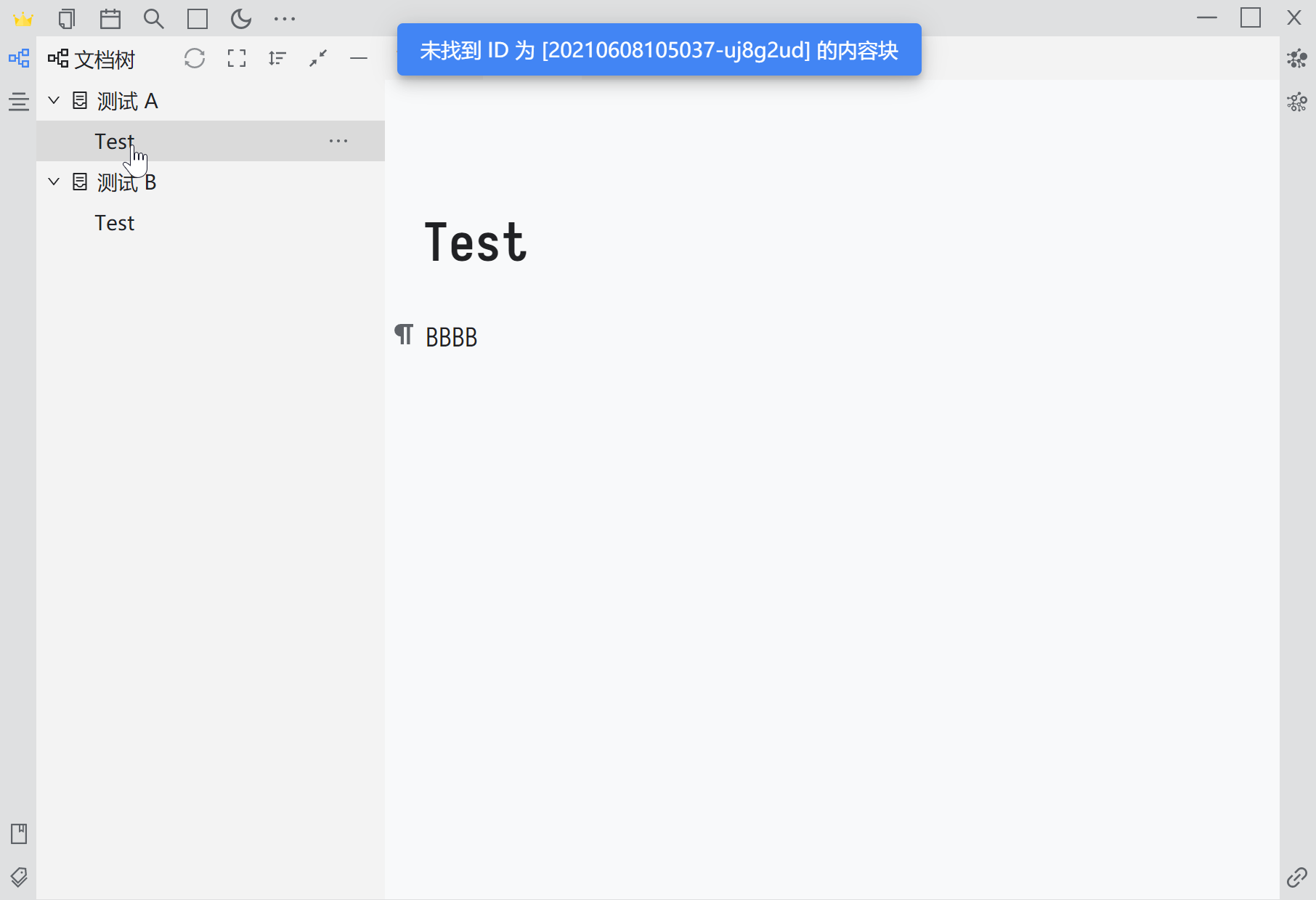
Task: Open the notebooks icon in the top toolbar
Action: click(x=67, y=19)
